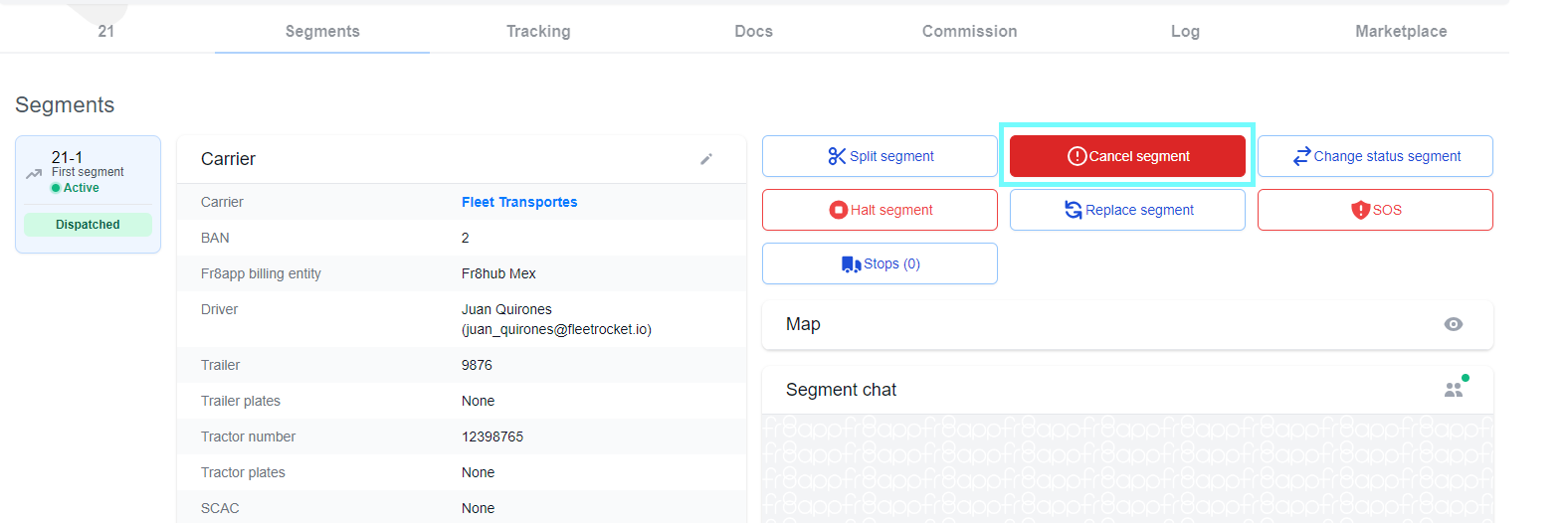1568x523 pixels.
Task: Open the Docs tab
Action: [754, 31]
